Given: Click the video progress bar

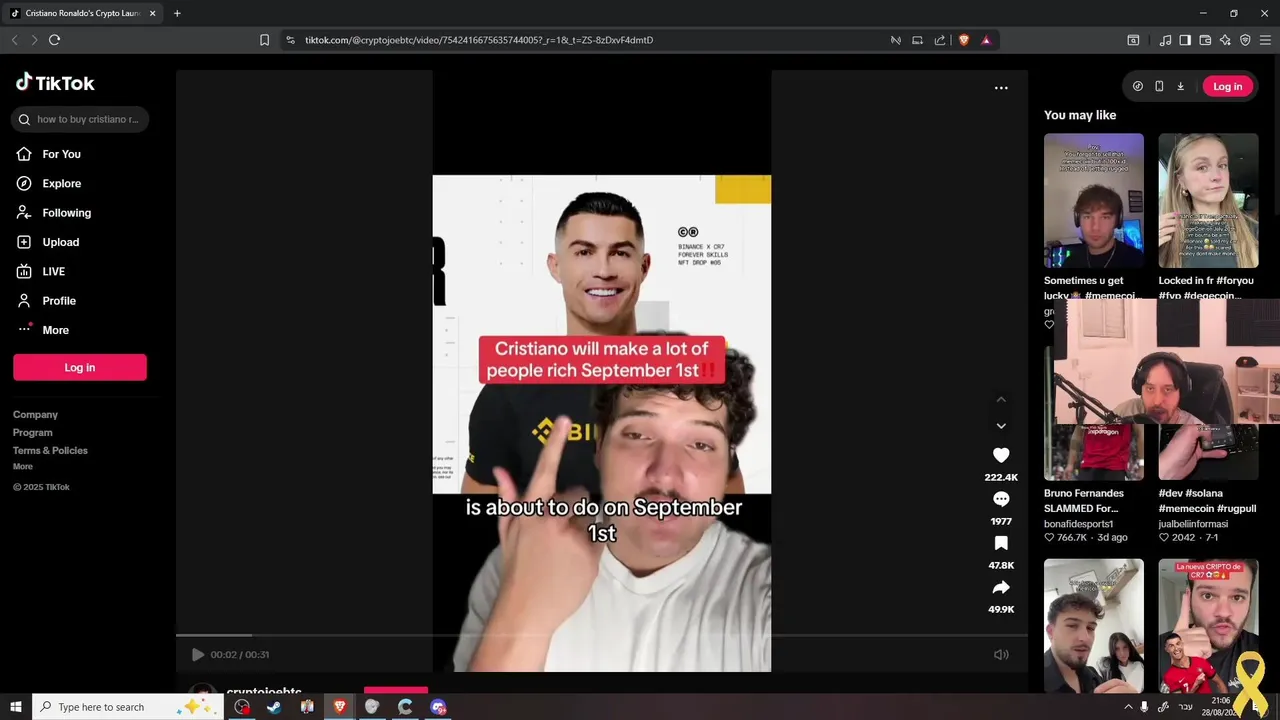Looking at the screenshot, I should (602, 635).
